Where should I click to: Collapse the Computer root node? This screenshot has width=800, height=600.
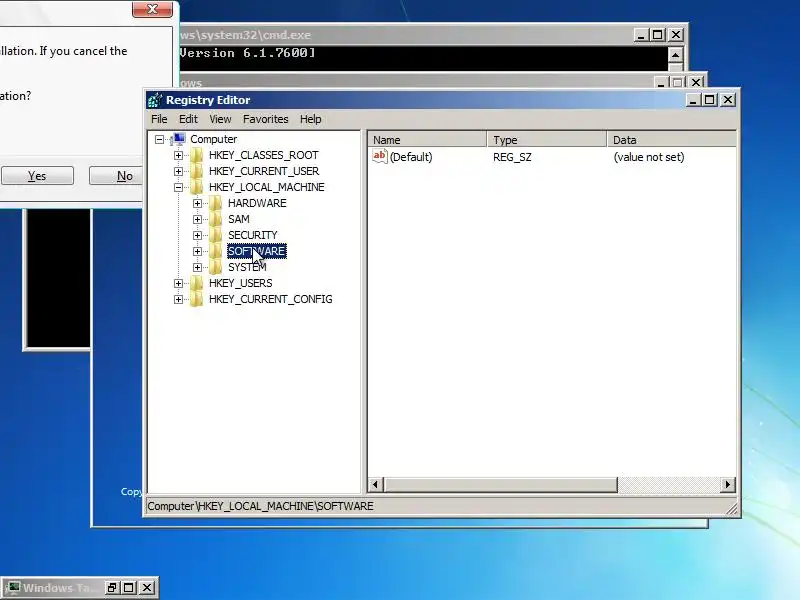160,139
